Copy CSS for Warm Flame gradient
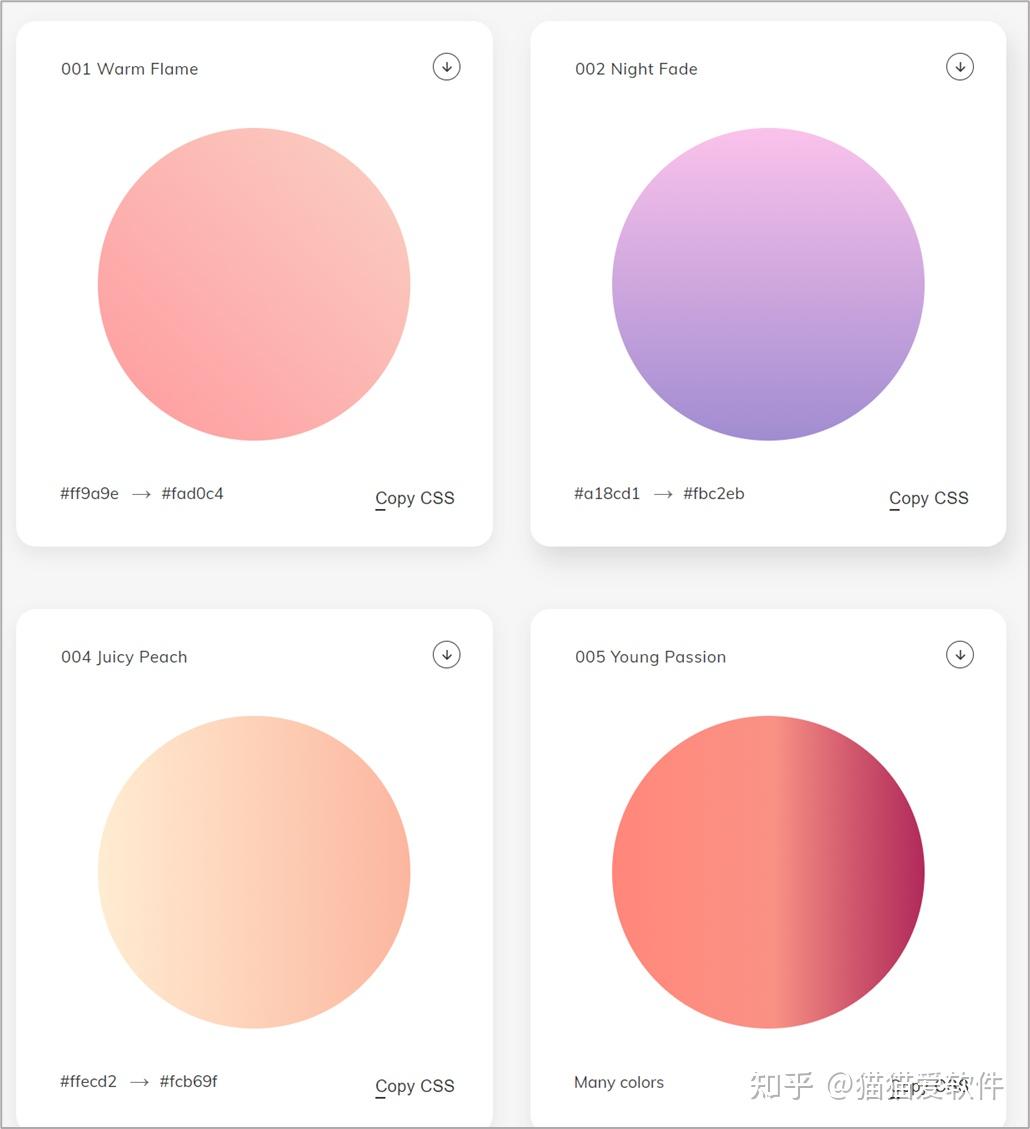 (414, 498)
